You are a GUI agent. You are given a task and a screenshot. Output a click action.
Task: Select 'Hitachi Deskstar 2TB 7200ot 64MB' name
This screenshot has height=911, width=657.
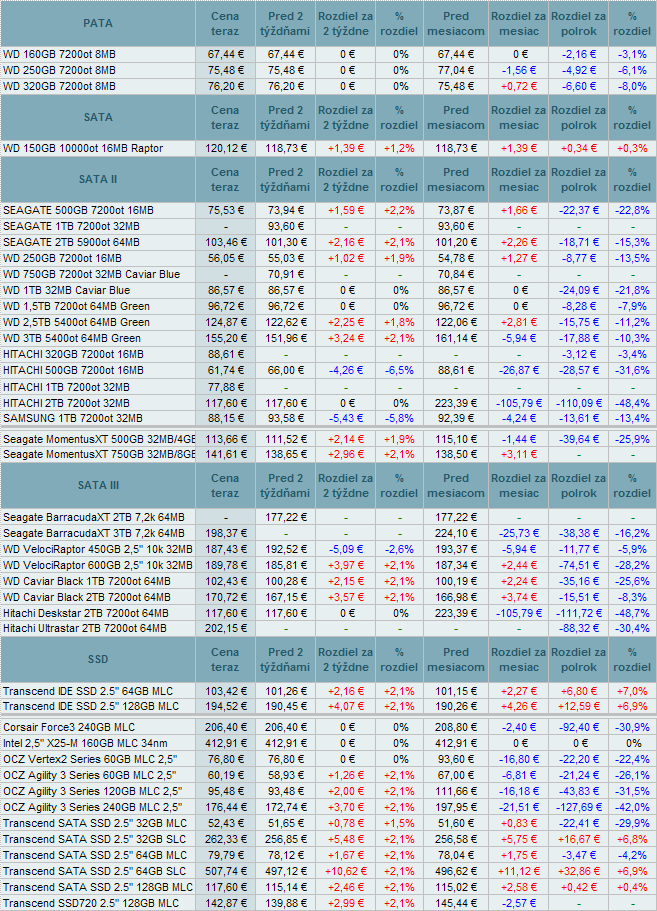(x=86, y=613)
